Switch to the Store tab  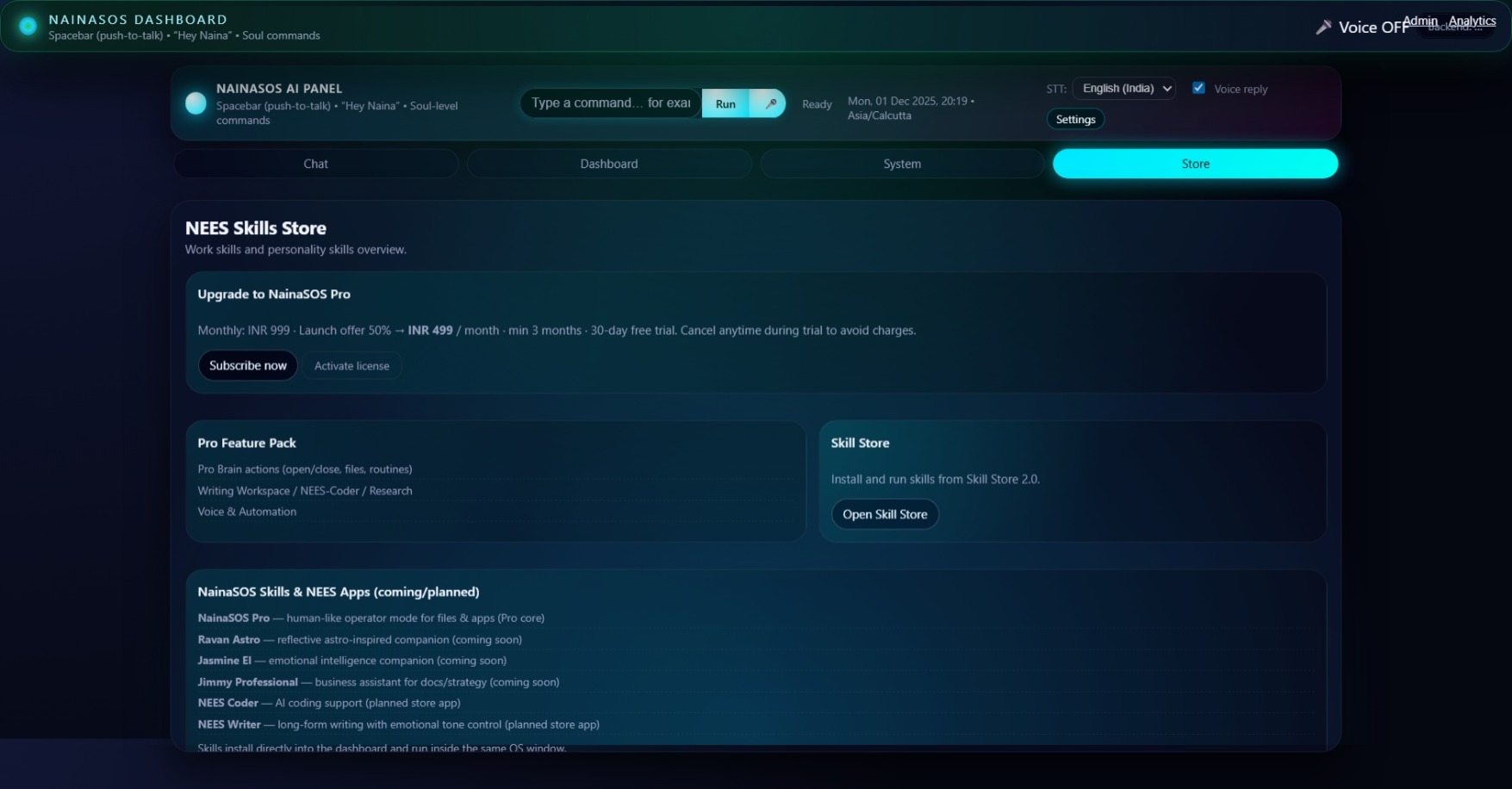click(x=1194, y=164)
